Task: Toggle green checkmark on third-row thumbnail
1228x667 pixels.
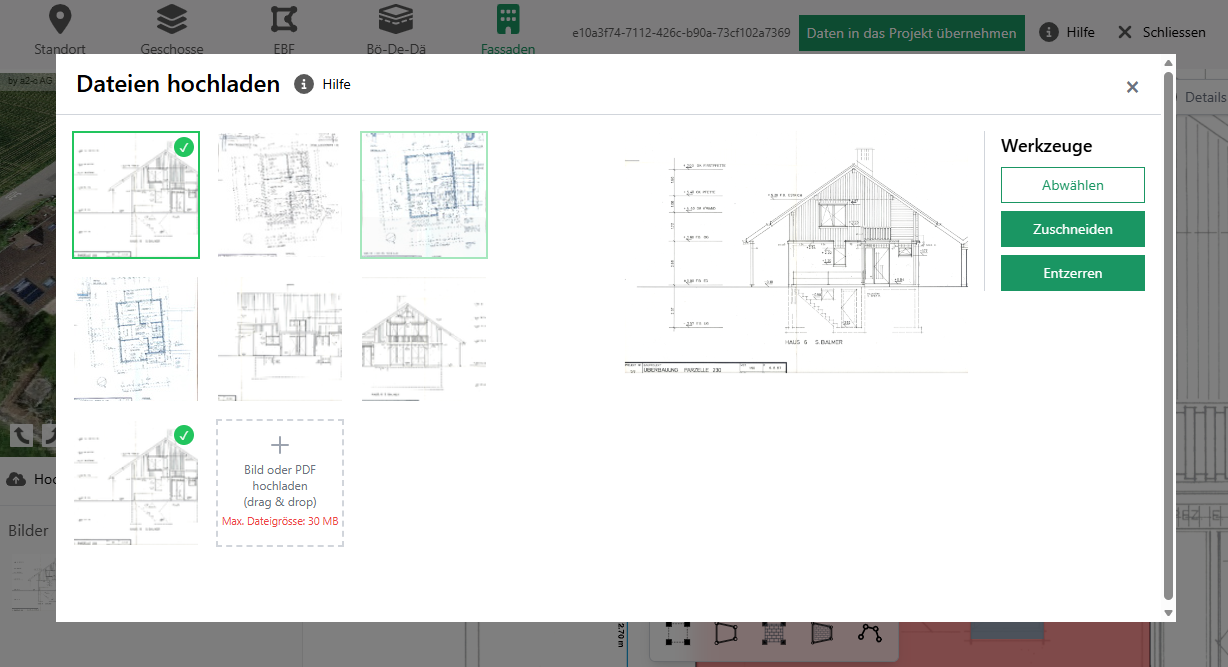Action: (183, 435)
